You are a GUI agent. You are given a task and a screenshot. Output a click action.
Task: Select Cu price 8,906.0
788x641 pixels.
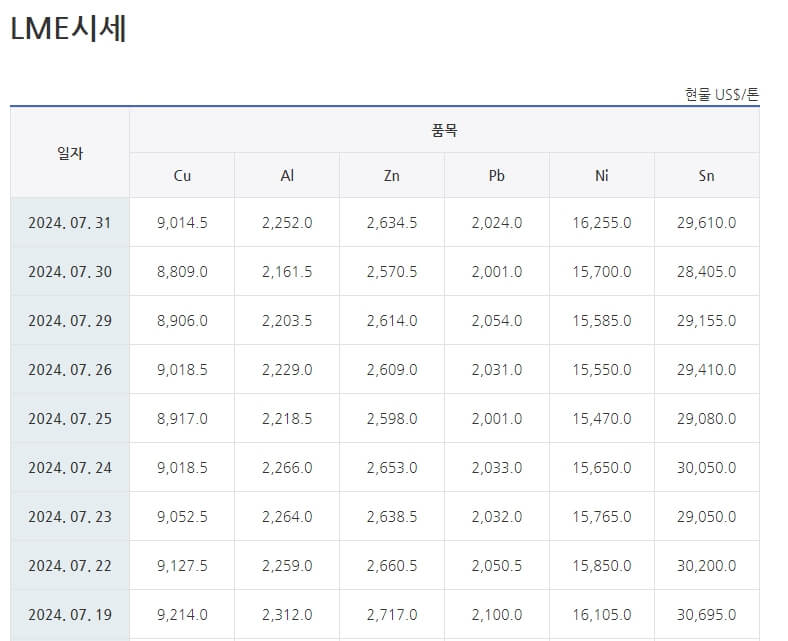pyautogui.click(x=182, y=320)
